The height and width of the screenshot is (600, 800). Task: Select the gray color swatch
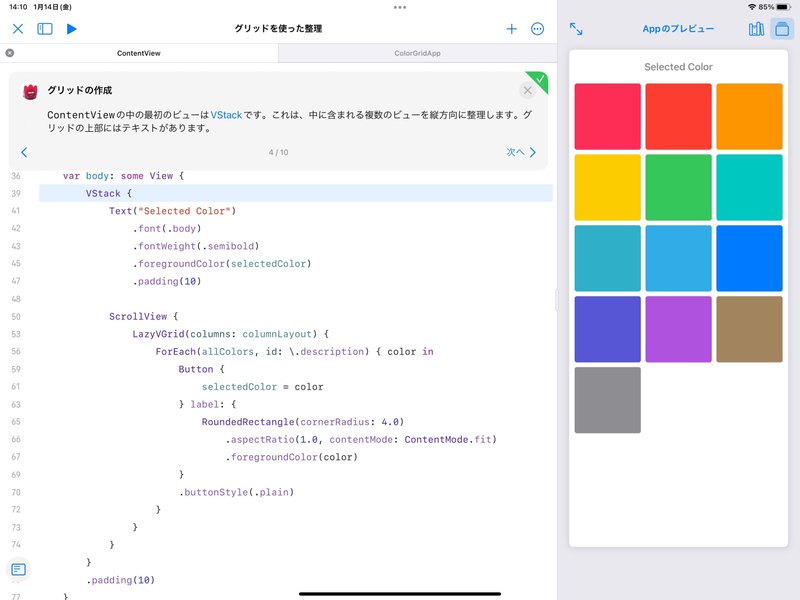pos(607,400)
